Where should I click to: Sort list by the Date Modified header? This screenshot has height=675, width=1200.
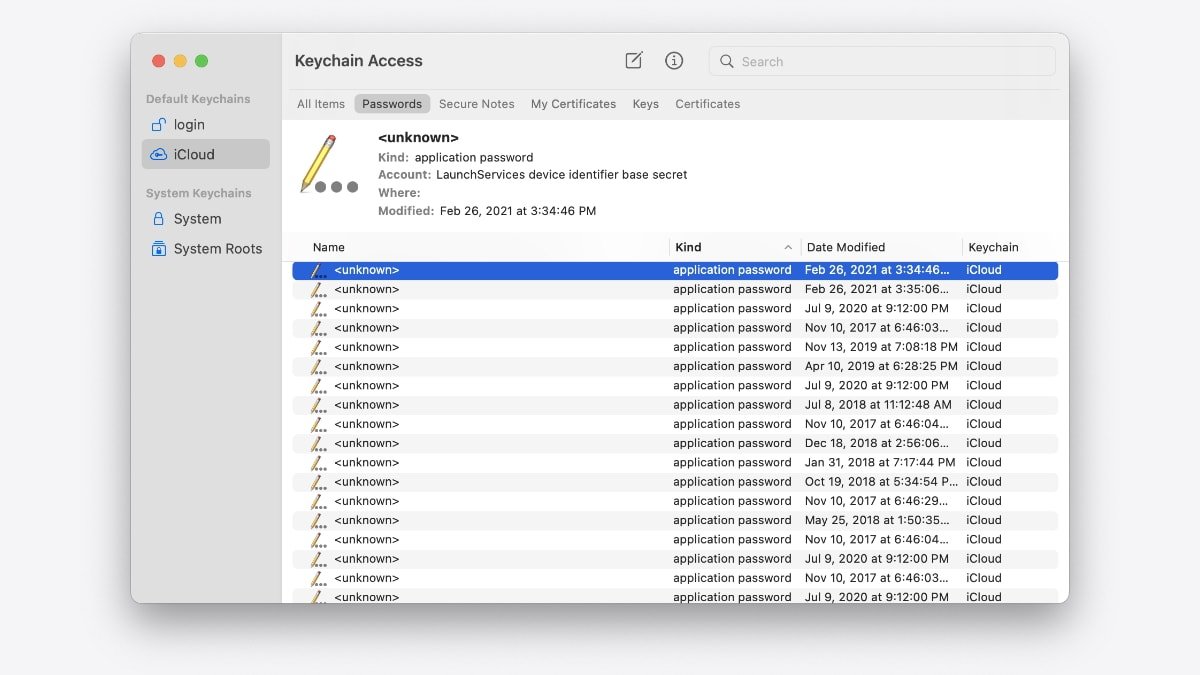pyautogui.click(x=846, y=247)
